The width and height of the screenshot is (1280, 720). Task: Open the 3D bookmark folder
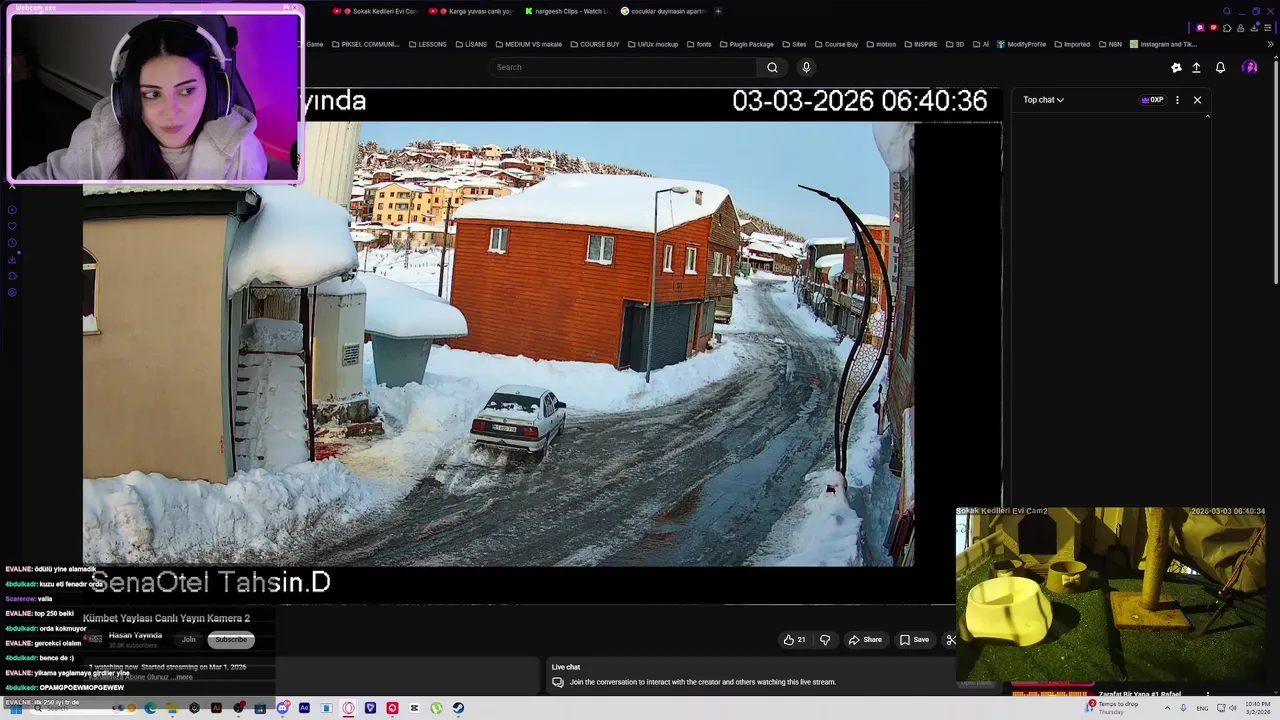tap(955, 44)
